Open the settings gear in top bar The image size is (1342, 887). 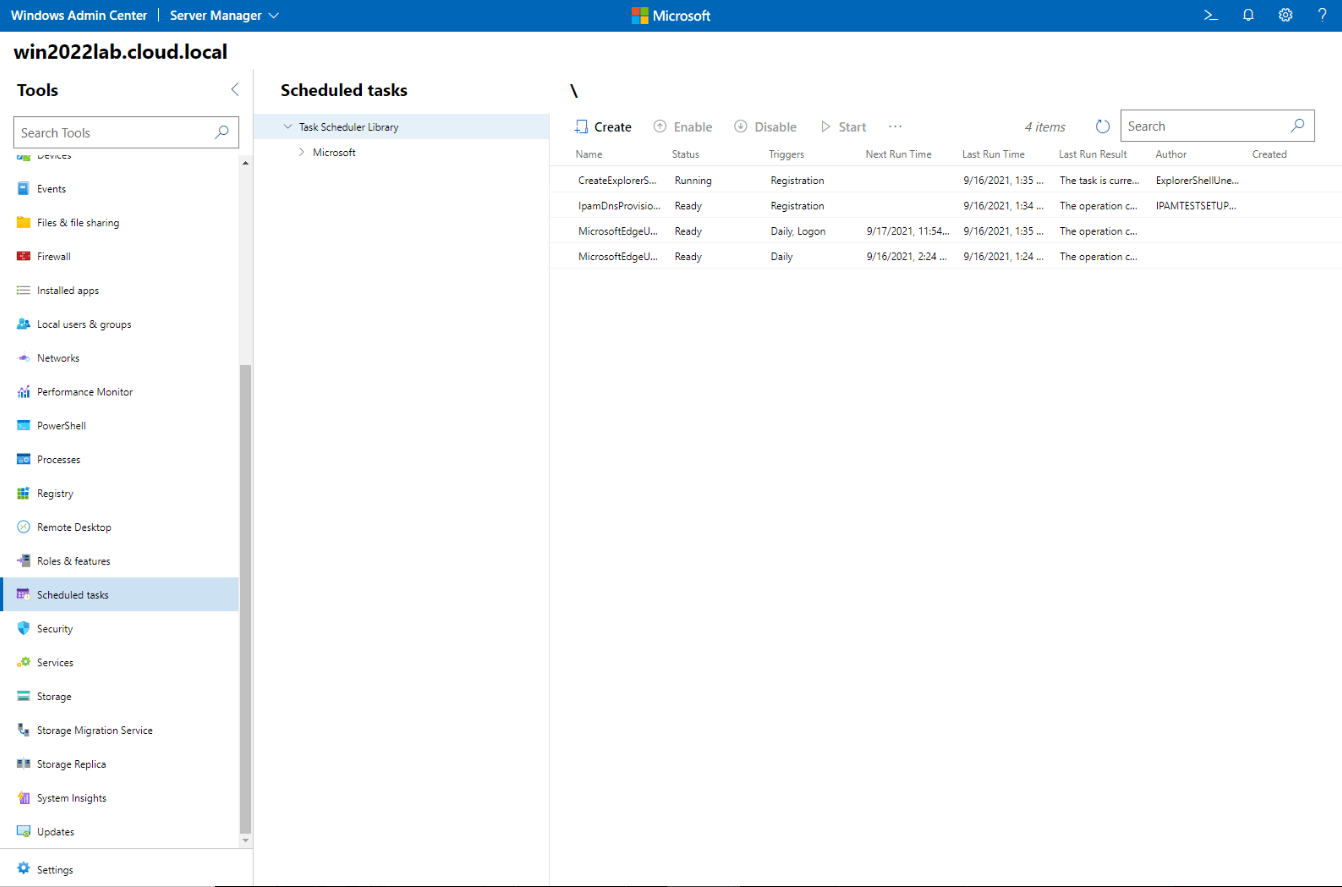1285,15
